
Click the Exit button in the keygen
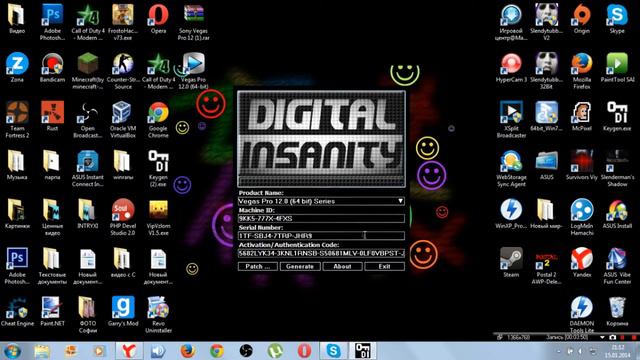click(x=384, y=267)
